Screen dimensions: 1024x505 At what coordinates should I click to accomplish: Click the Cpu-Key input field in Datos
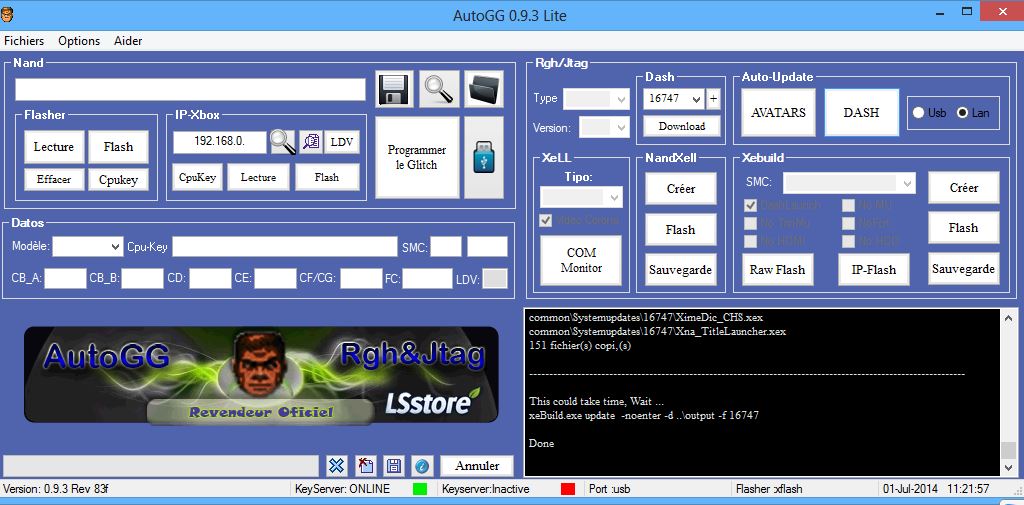pyautogui.click(x=285, y=246)
